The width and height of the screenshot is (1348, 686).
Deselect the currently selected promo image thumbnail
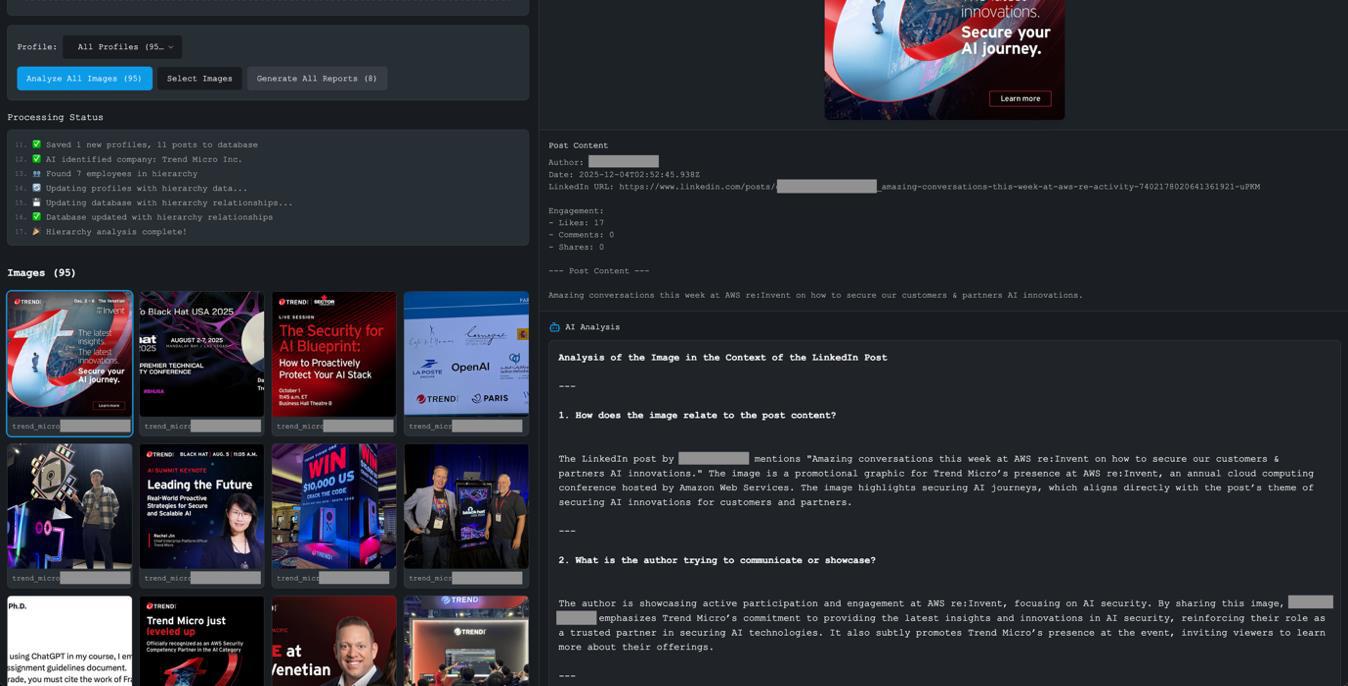click(x=69, y=362)
